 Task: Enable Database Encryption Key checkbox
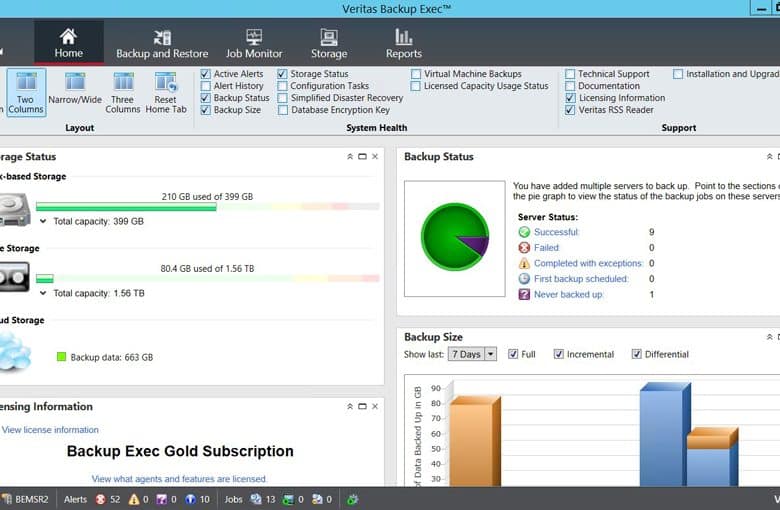tap(282, 109)
